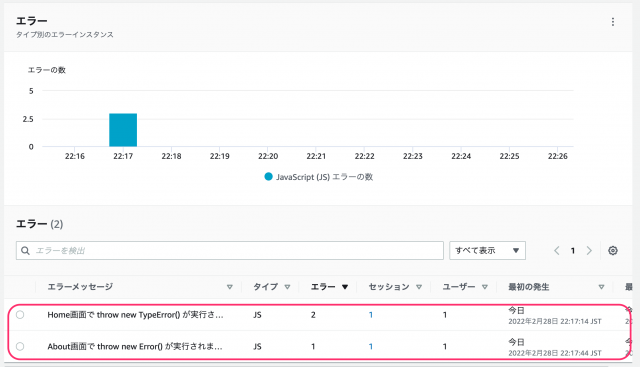Go to the next page arrow
This screenshot has height=367, width=640.
[589, 251]
